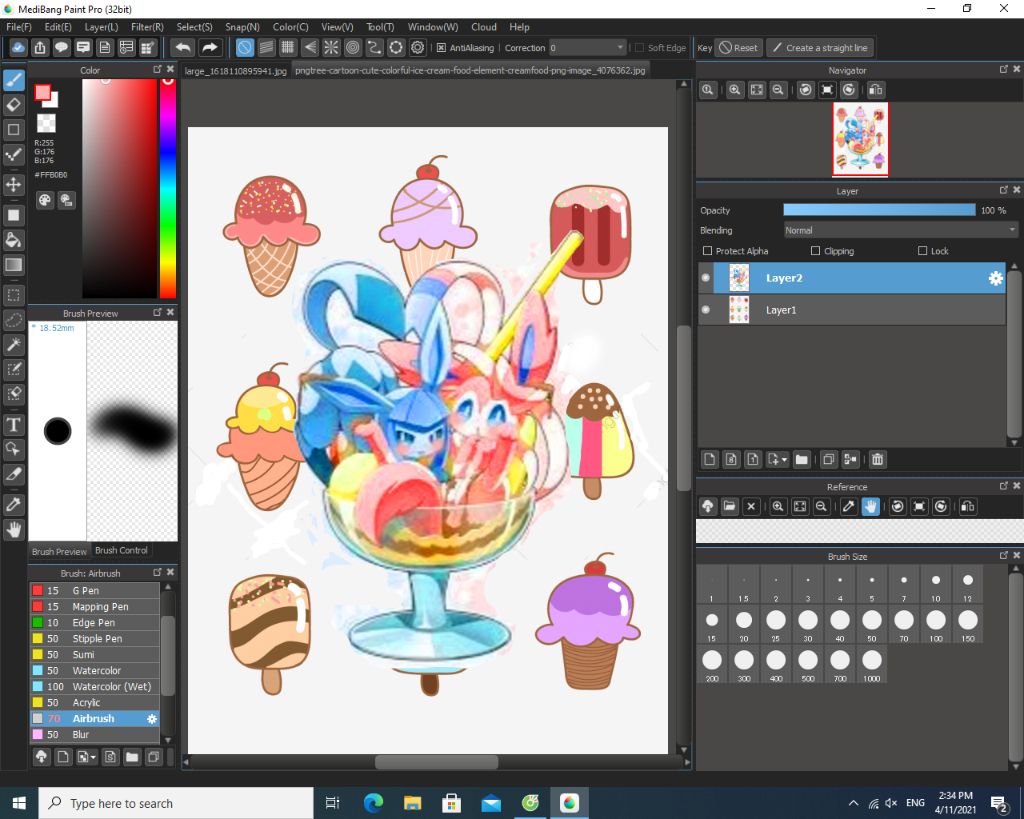This screenshot has width=1024, height=819.
Task: Select the Layer1 thumbnail
Action: point(739,310)
